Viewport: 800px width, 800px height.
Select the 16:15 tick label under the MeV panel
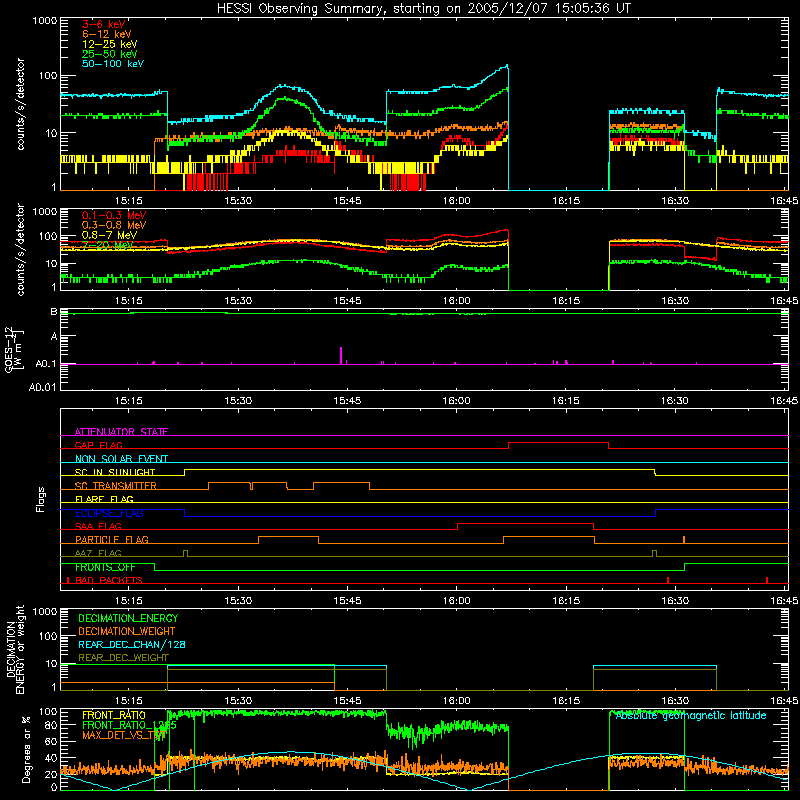click(565, 301)
